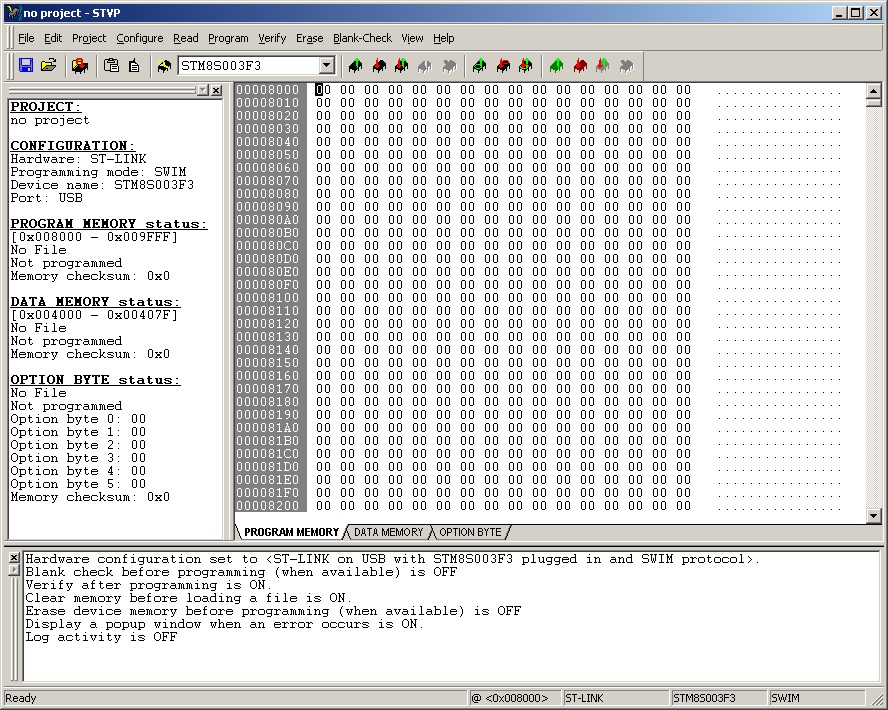Close the project info side panel
The height and width of the screenshot is (710, 888).
pos(216,90)
